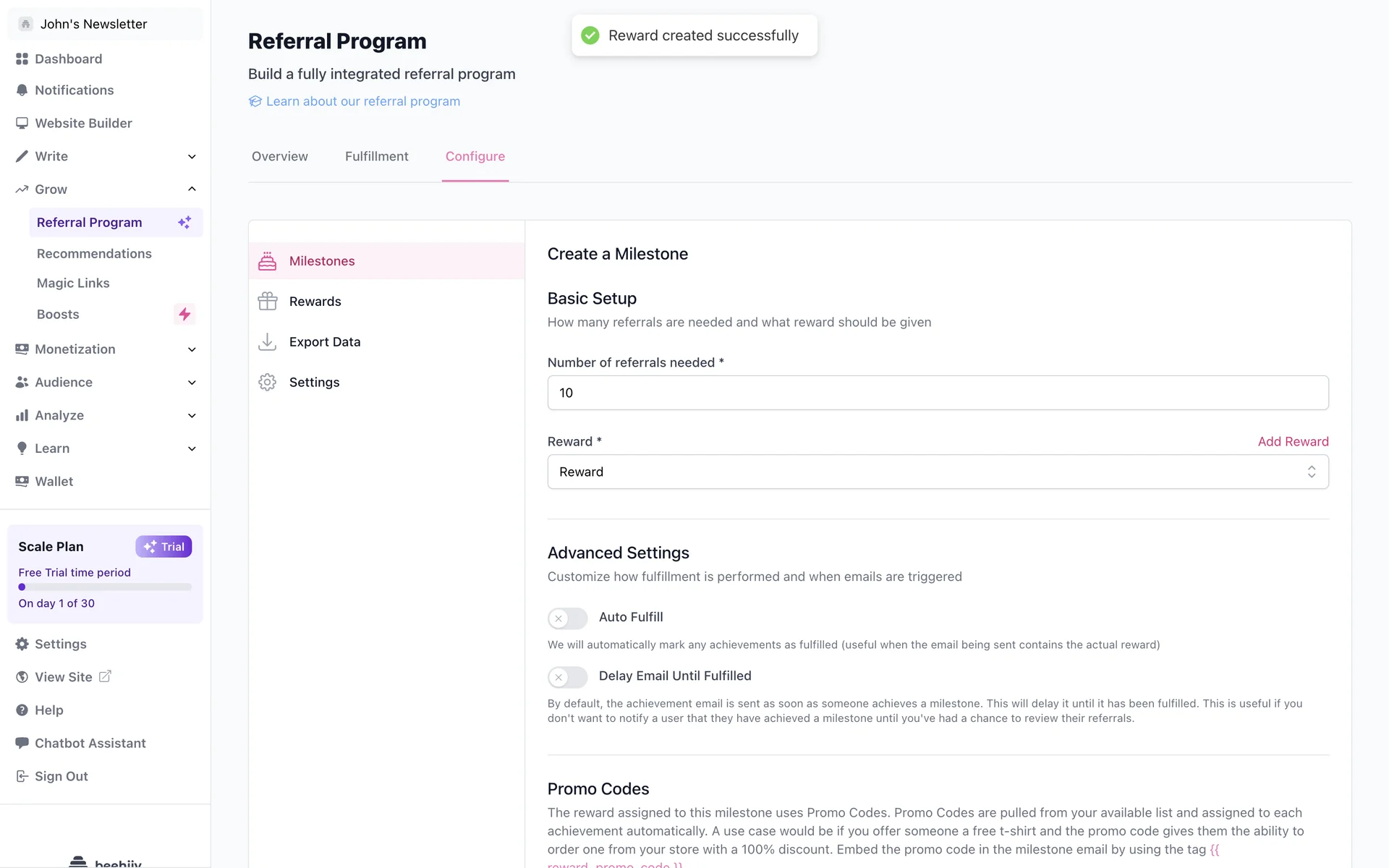Switch to the Overview tab
Image resolution: width=1389 pixels, height=868 pixels.
click(280, 156)
